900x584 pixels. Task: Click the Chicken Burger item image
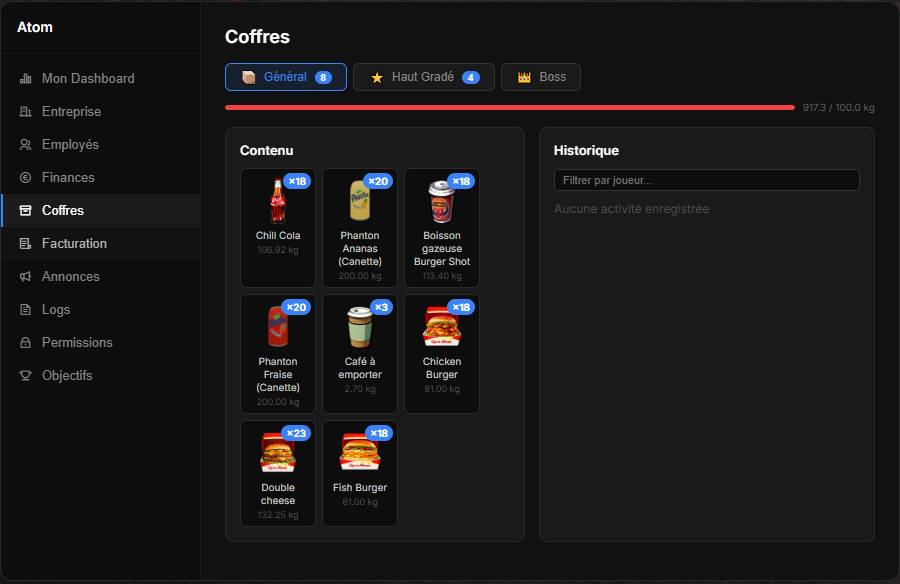441,327
